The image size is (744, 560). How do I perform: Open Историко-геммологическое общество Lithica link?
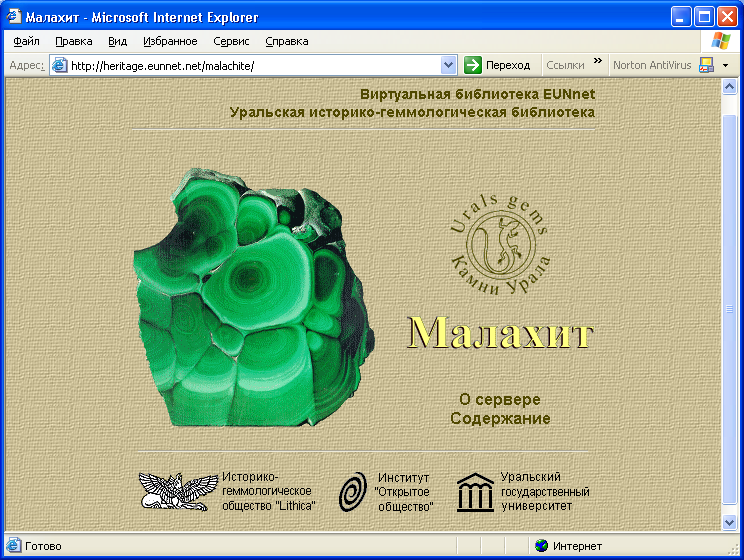click(x=269, y=492)
